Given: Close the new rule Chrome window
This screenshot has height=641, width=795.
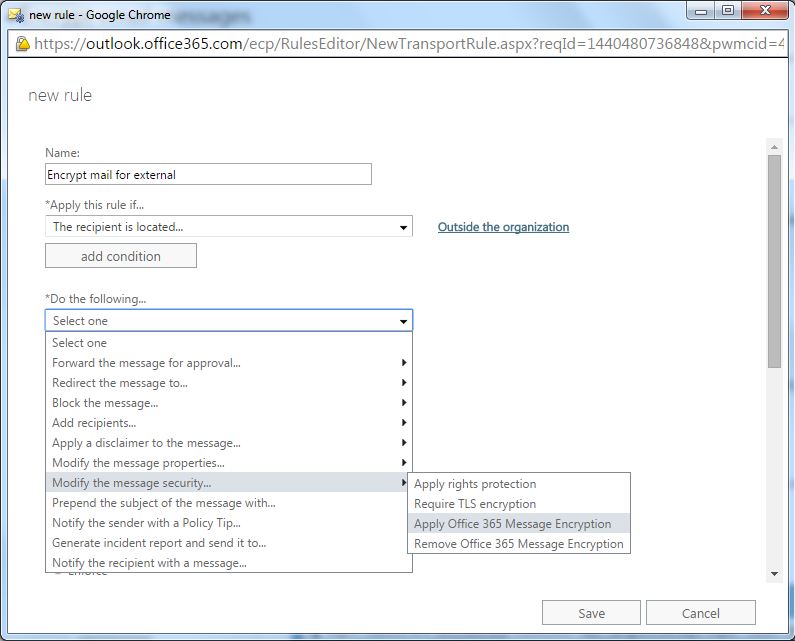Looking at the screenshot, I should (766, 11).
